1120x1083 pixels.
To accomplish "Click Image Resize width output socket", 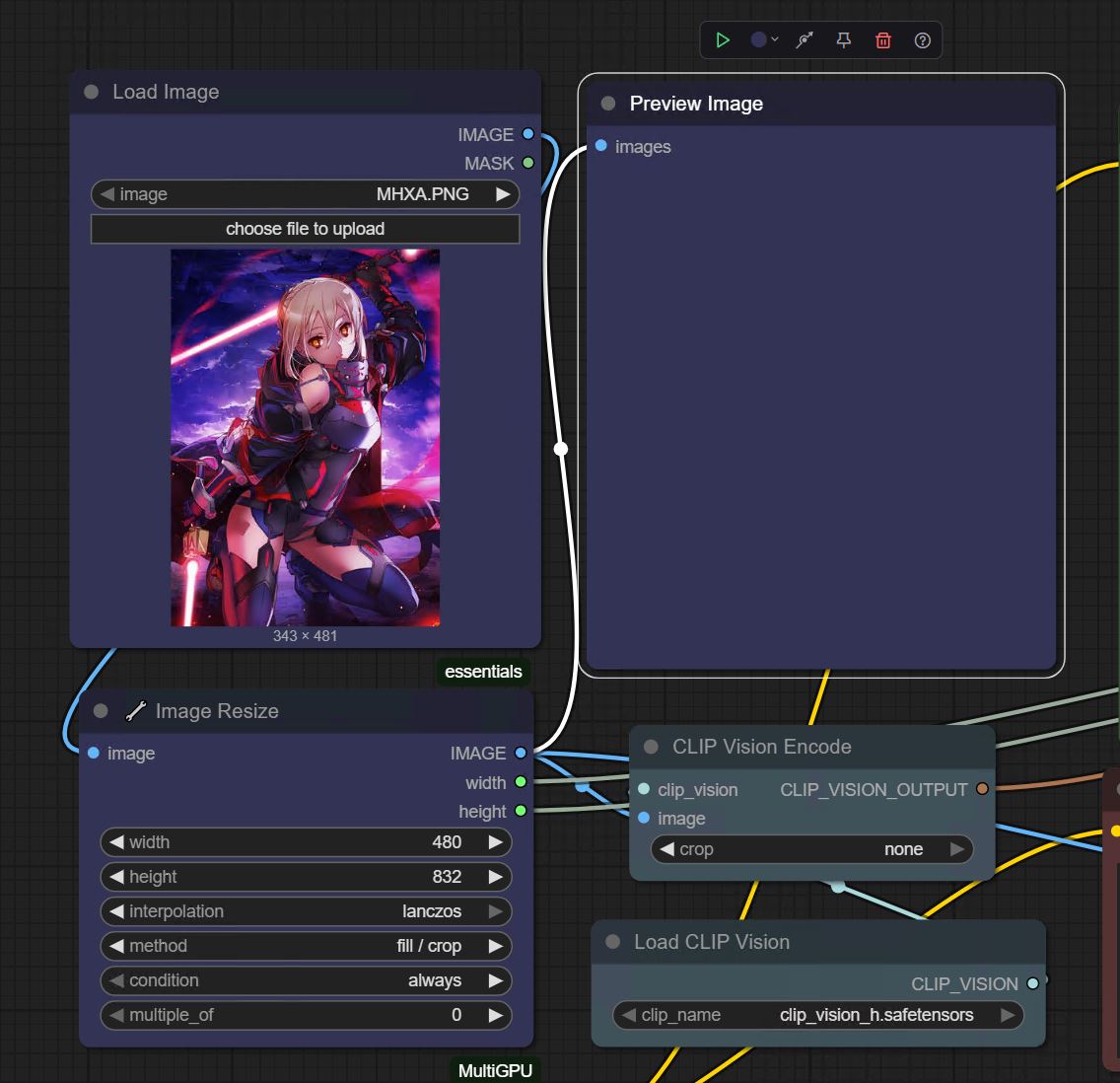I will tap(521, 782).
